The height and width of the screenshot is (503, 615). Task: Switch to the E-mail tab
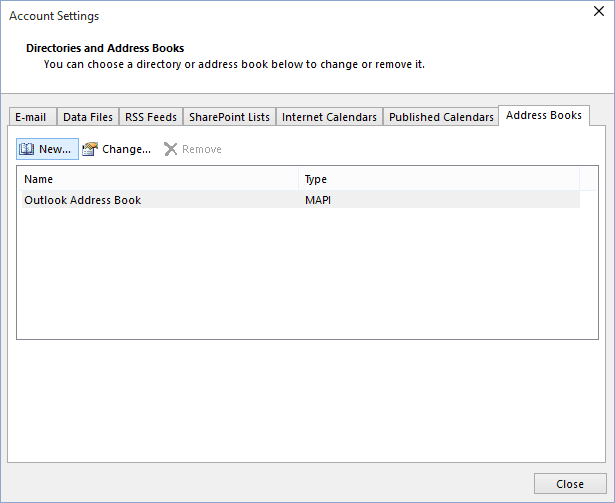[30, 117]
